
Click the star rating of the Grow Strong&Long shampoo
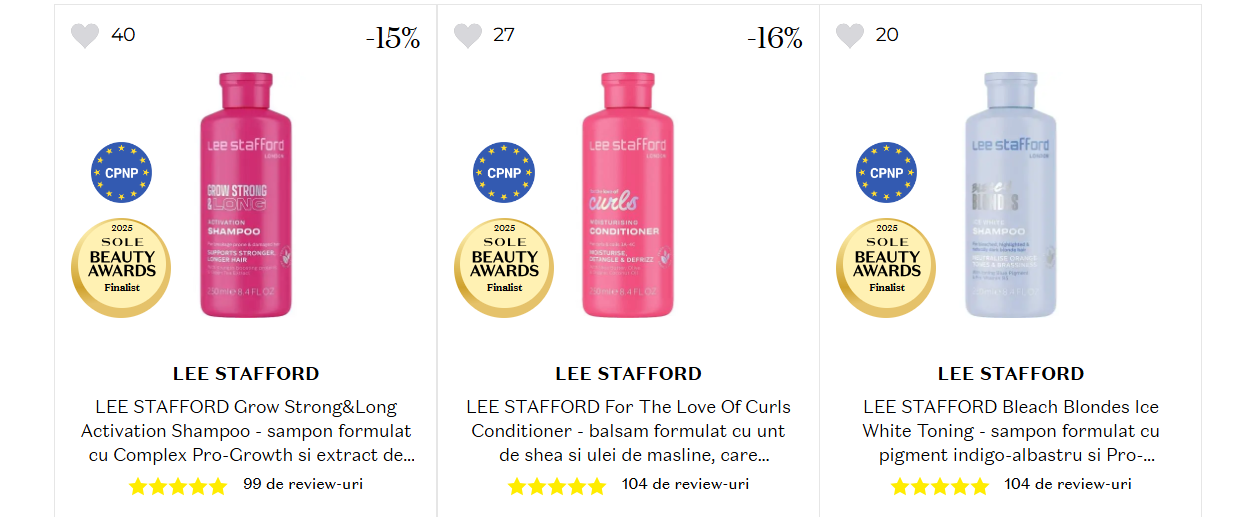(x=178, y=486)
